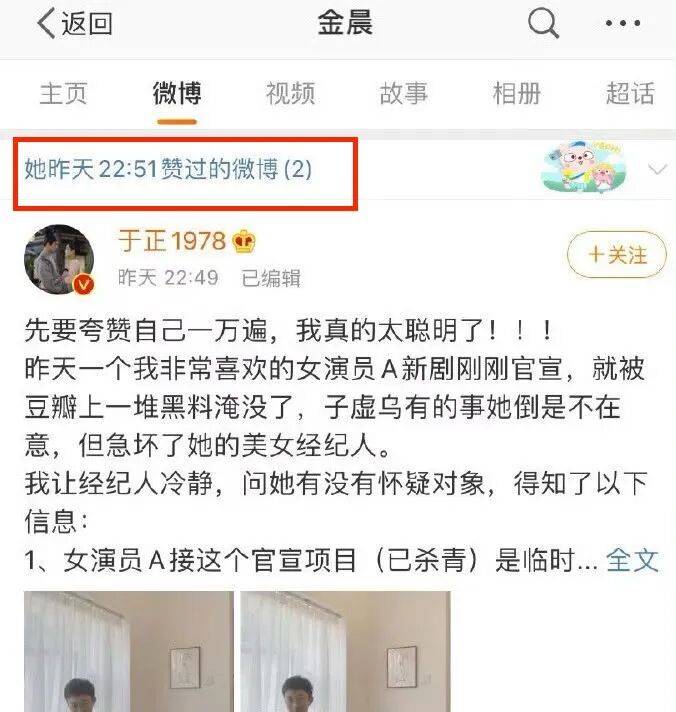The height and width of the screenshot is (712, 676).
Task: Follow 于正1978 with +关注 button
Action: pos(617,254)
